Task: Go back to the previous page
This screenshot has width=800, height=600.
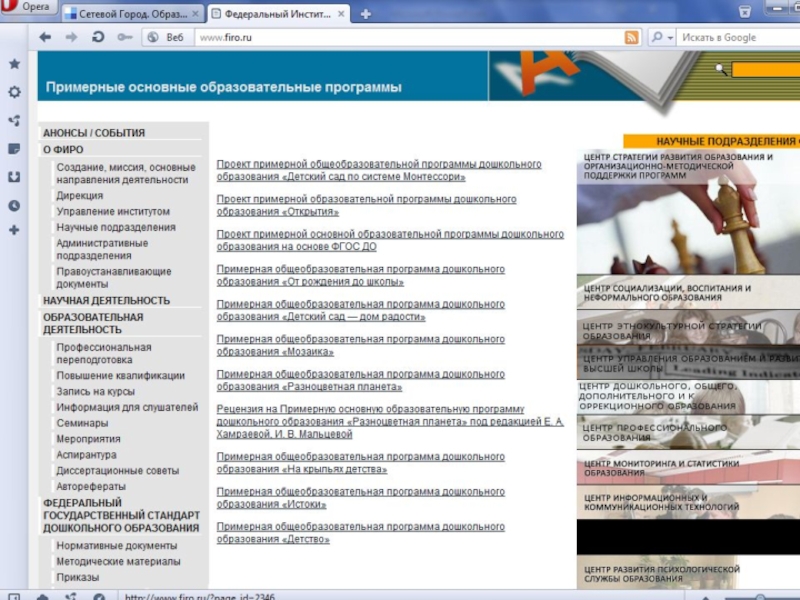Action: click(45, 37)
